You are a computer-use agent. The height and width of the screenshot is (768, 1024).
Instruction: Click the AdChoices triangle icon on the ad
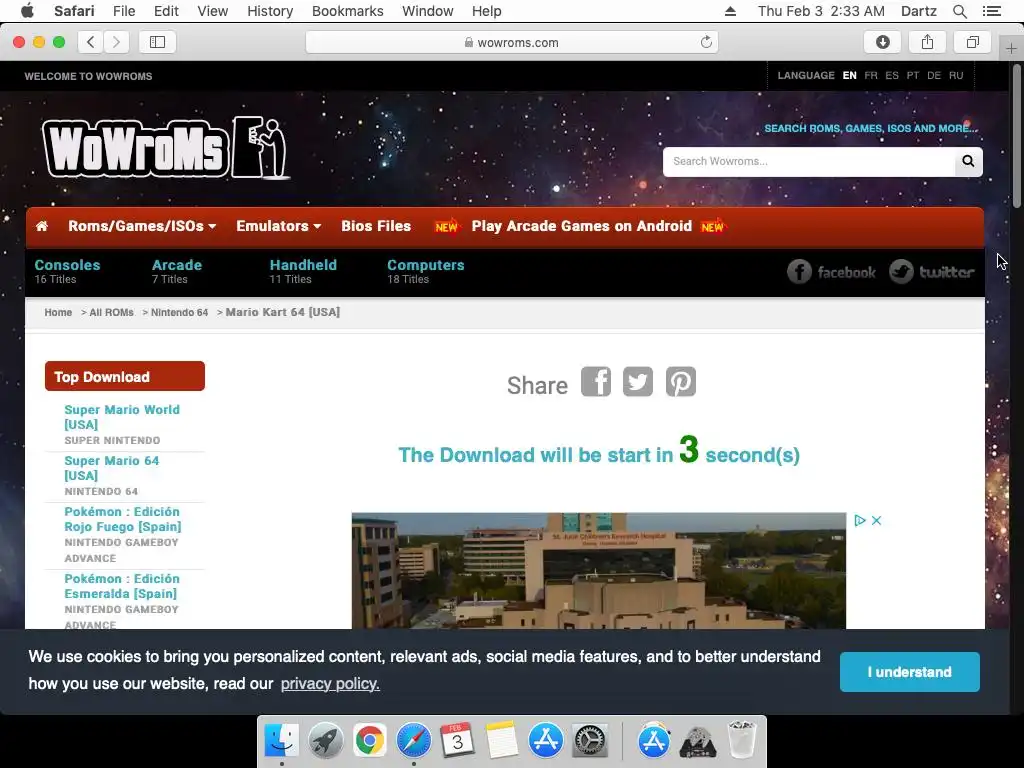tap(859, 520)
